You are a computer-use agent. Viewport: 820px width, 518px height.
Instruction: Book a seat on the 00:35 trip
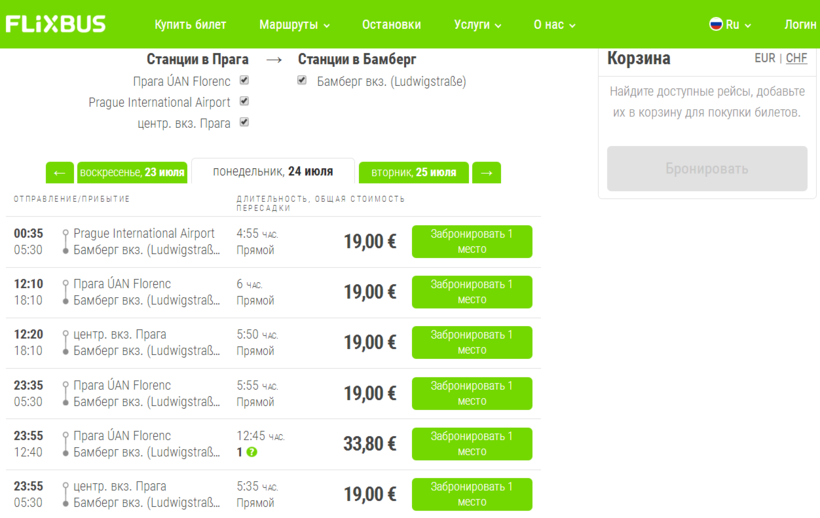pos(471,241)
